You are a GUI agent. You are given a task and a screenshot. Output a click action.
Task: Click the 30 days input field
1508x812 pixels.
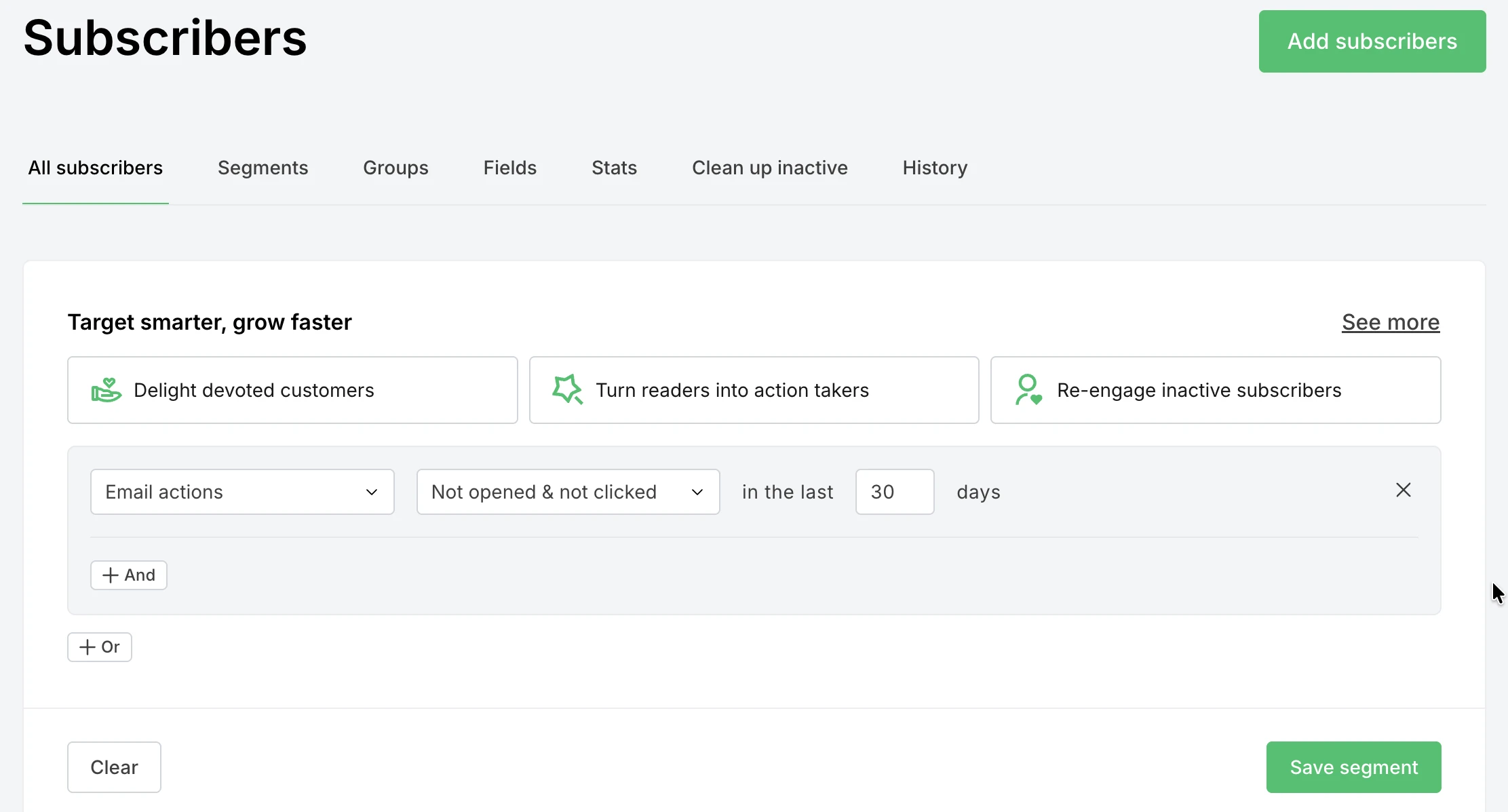click(x=894, y=492)
